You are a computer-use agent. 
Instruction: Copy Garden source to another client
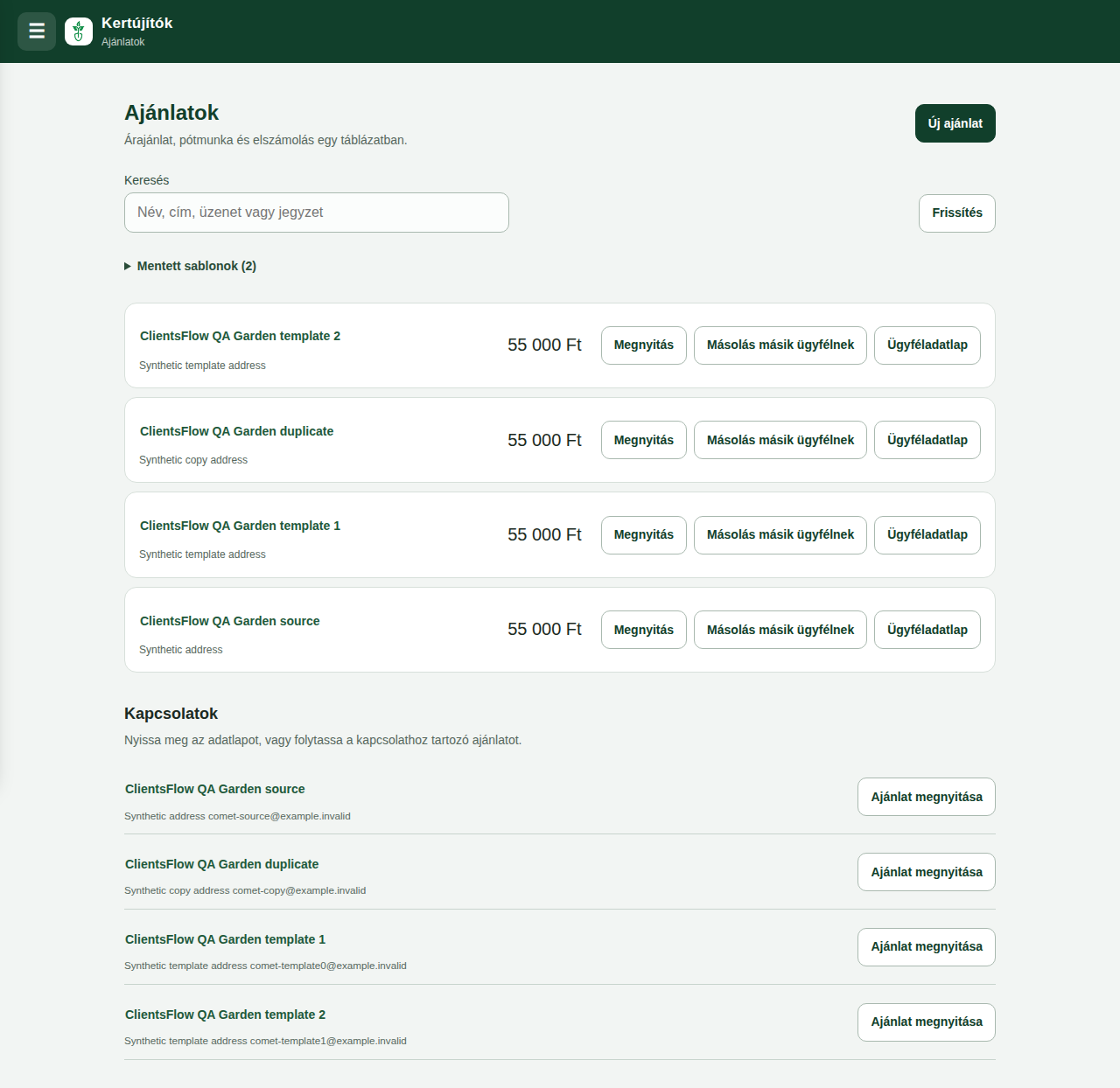(x=780, y=630)
